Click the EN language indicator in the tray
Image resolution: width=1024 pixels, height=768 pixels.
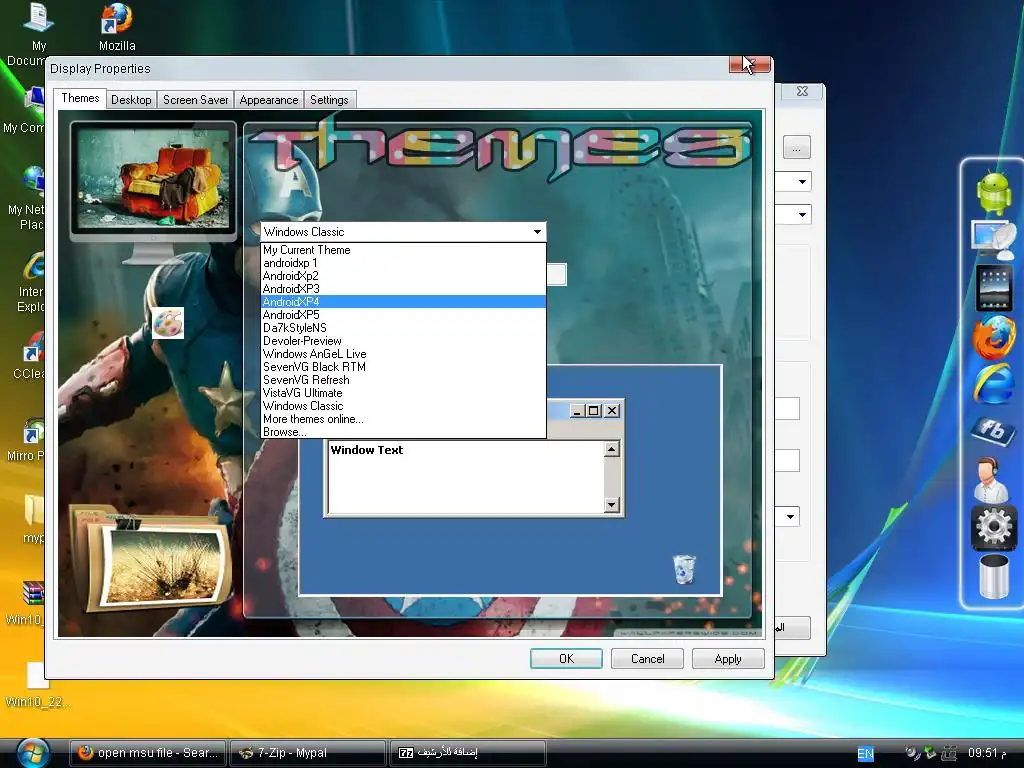(x=865, y=753)
